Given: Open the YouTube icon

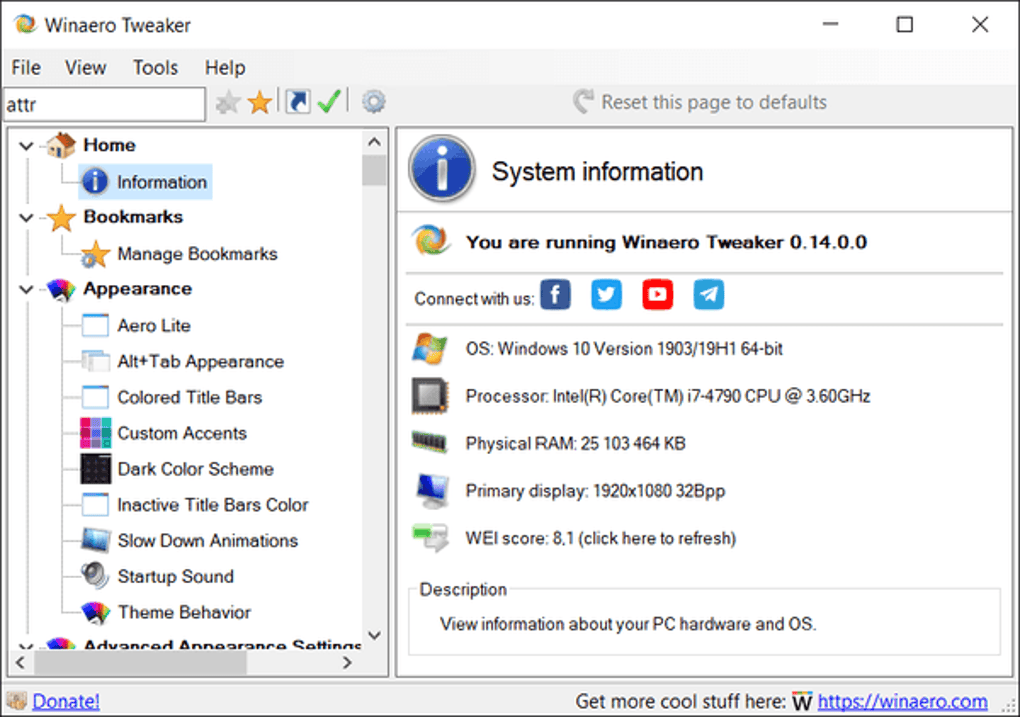Looking at the screenshot, I should [x=657, y=294].
